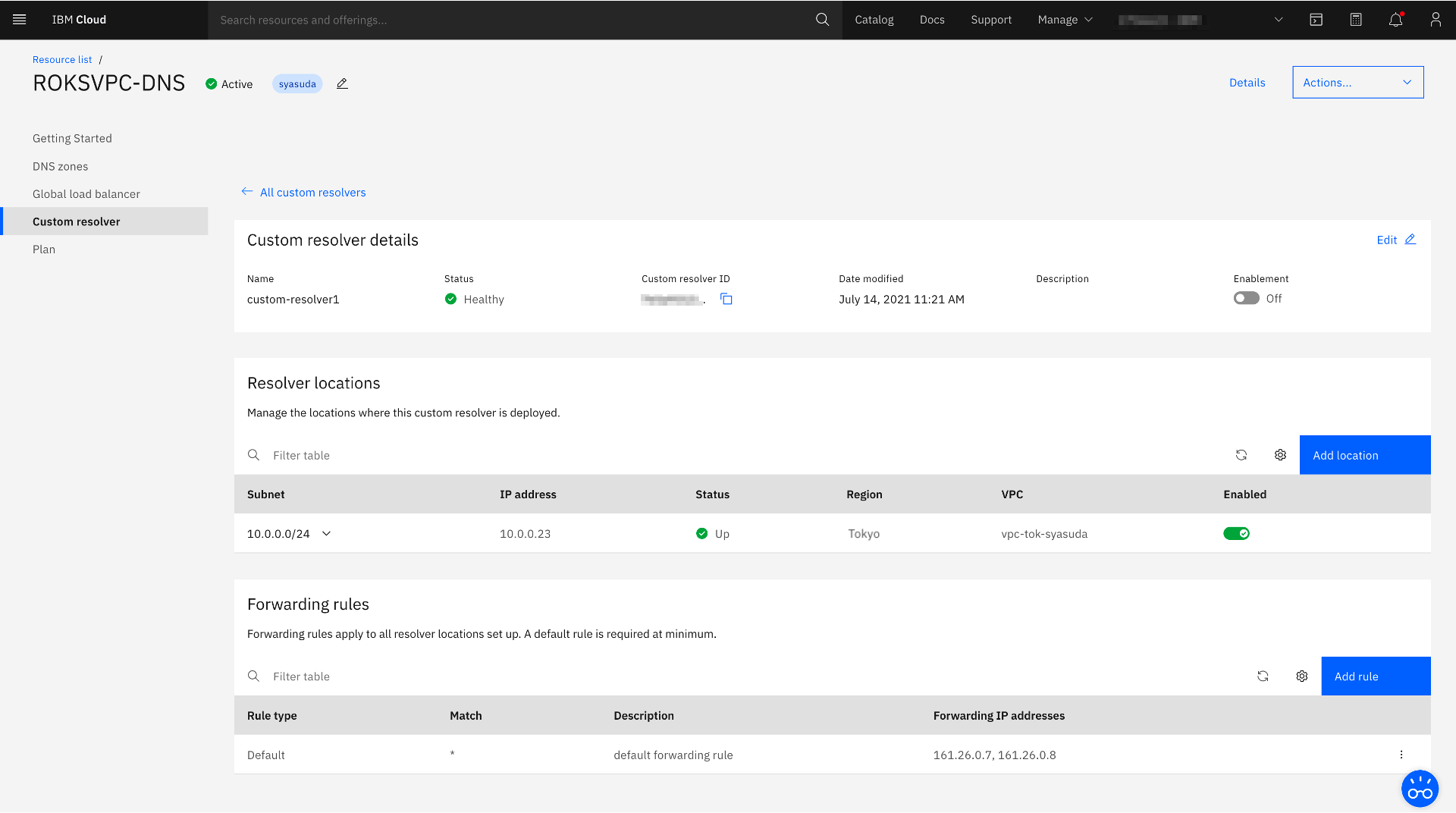The height and width of the screenshot is (813, 1456).
Task: Open Getting Started in sidebar
Action: coord(72,138)
